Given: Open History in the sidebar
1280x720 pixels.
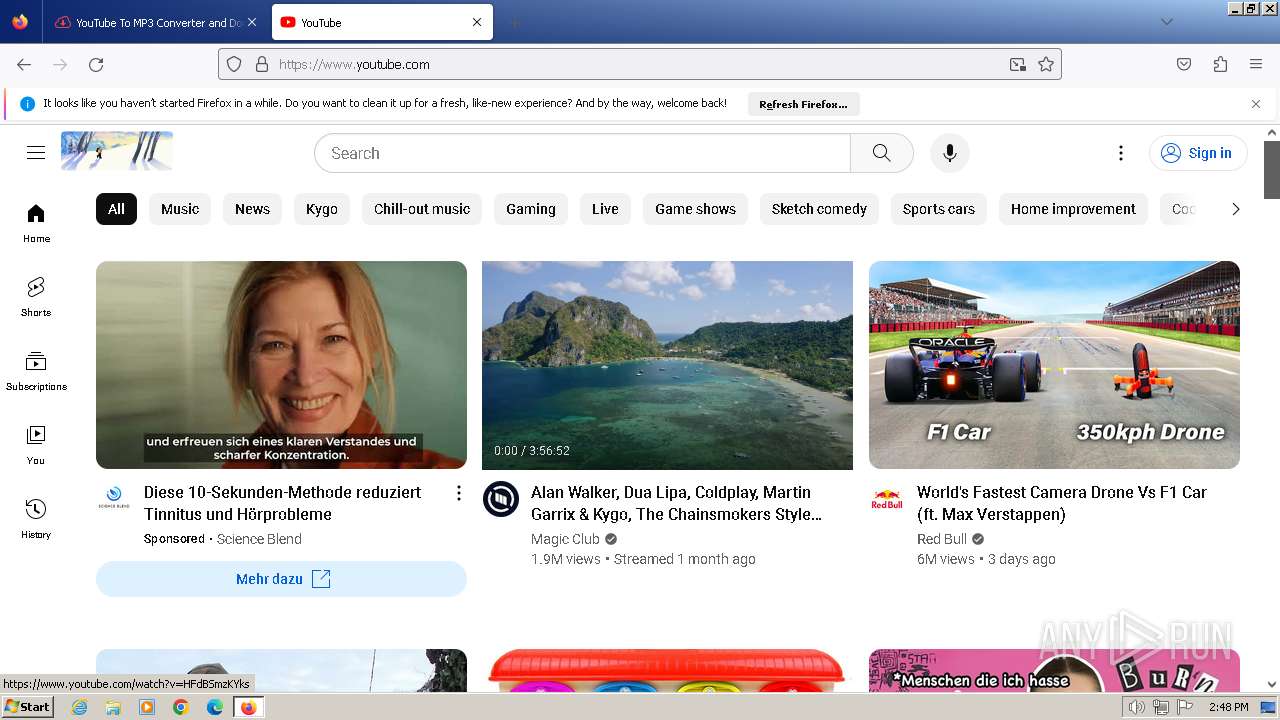Looking at the screenshot, I should coord(36,519).
